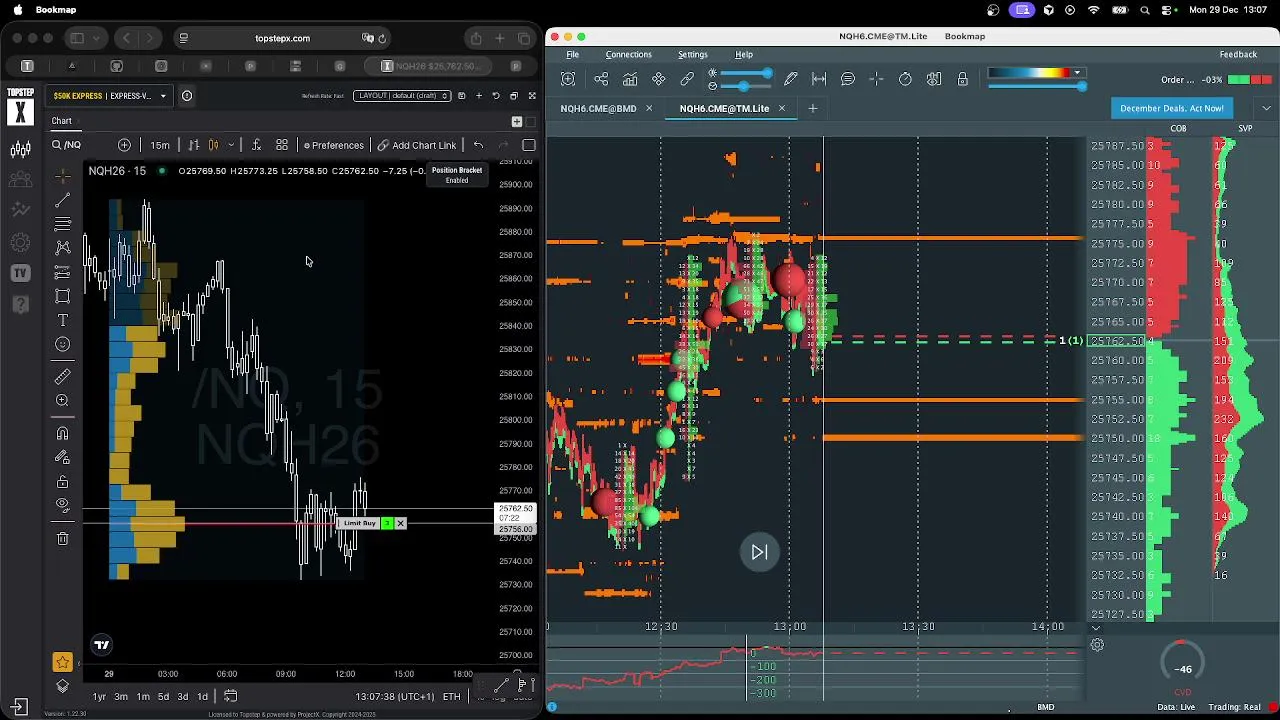Select the Text annotation tool
The image size is (1280, 720).
tap(62, 320)
